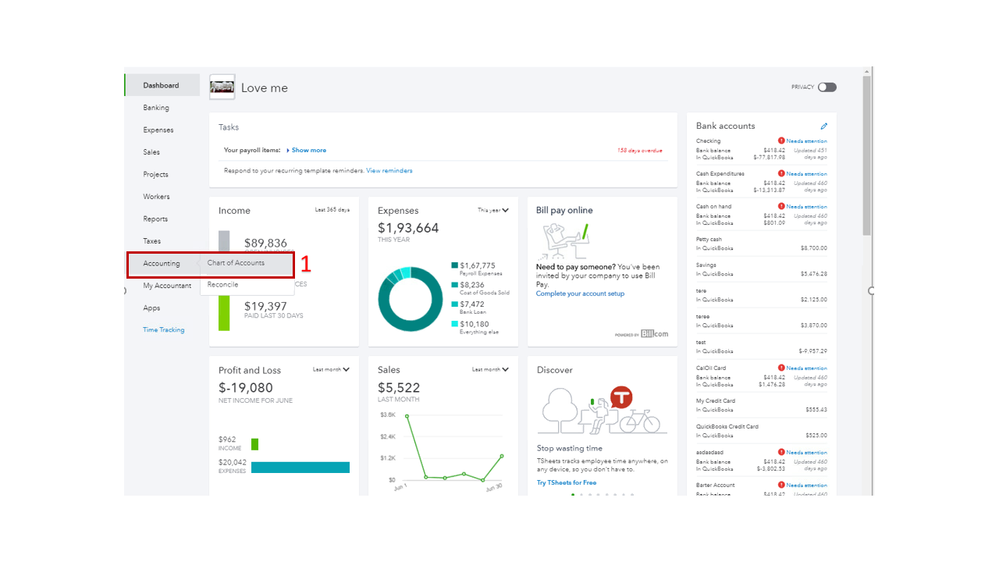Screen dimensions: 999x562
Task: Click the Everything else $10,180 legend swatch
Action: pyautogui.click(x=454, y=324)
